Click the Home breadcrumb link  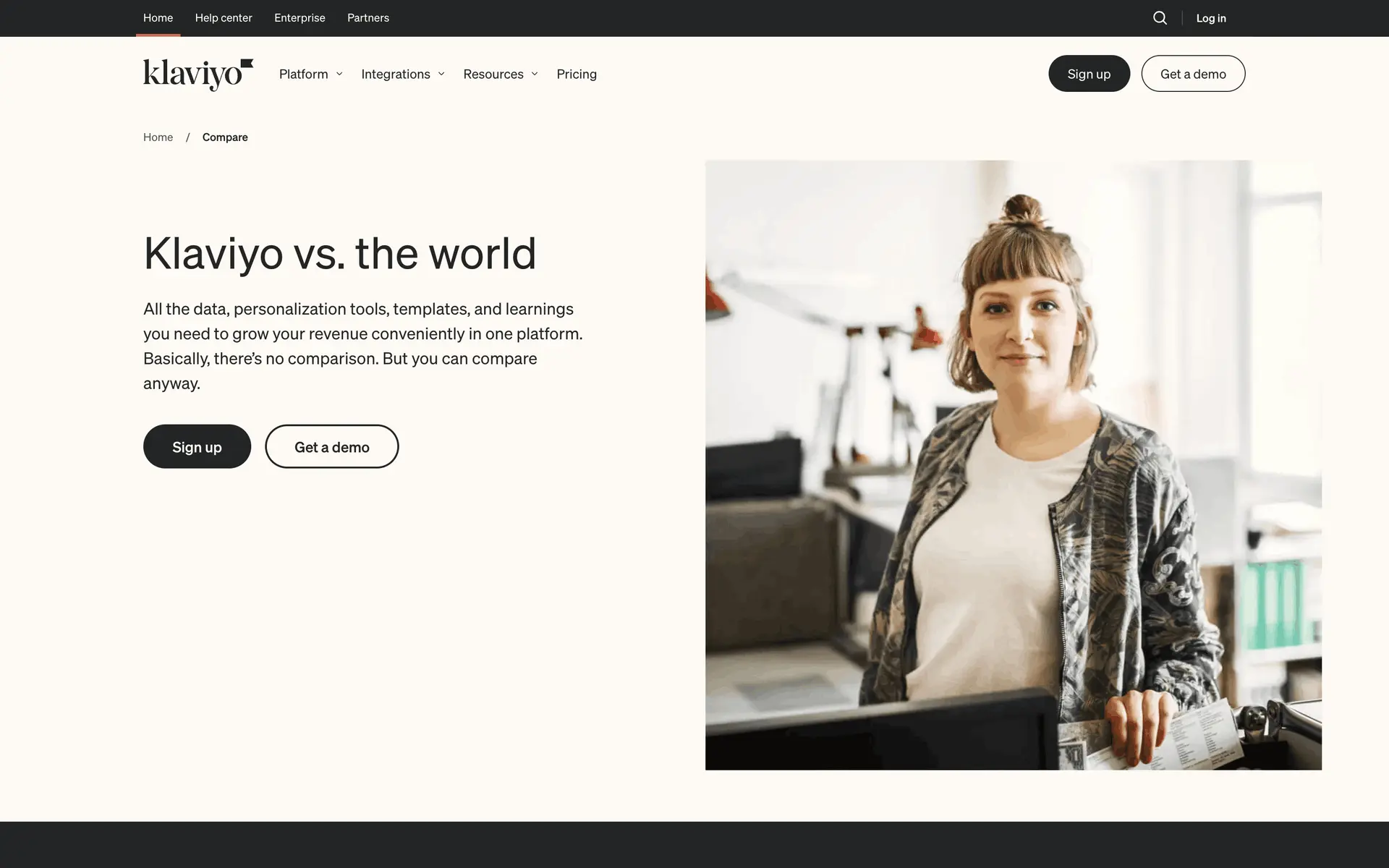pos(158,137)
